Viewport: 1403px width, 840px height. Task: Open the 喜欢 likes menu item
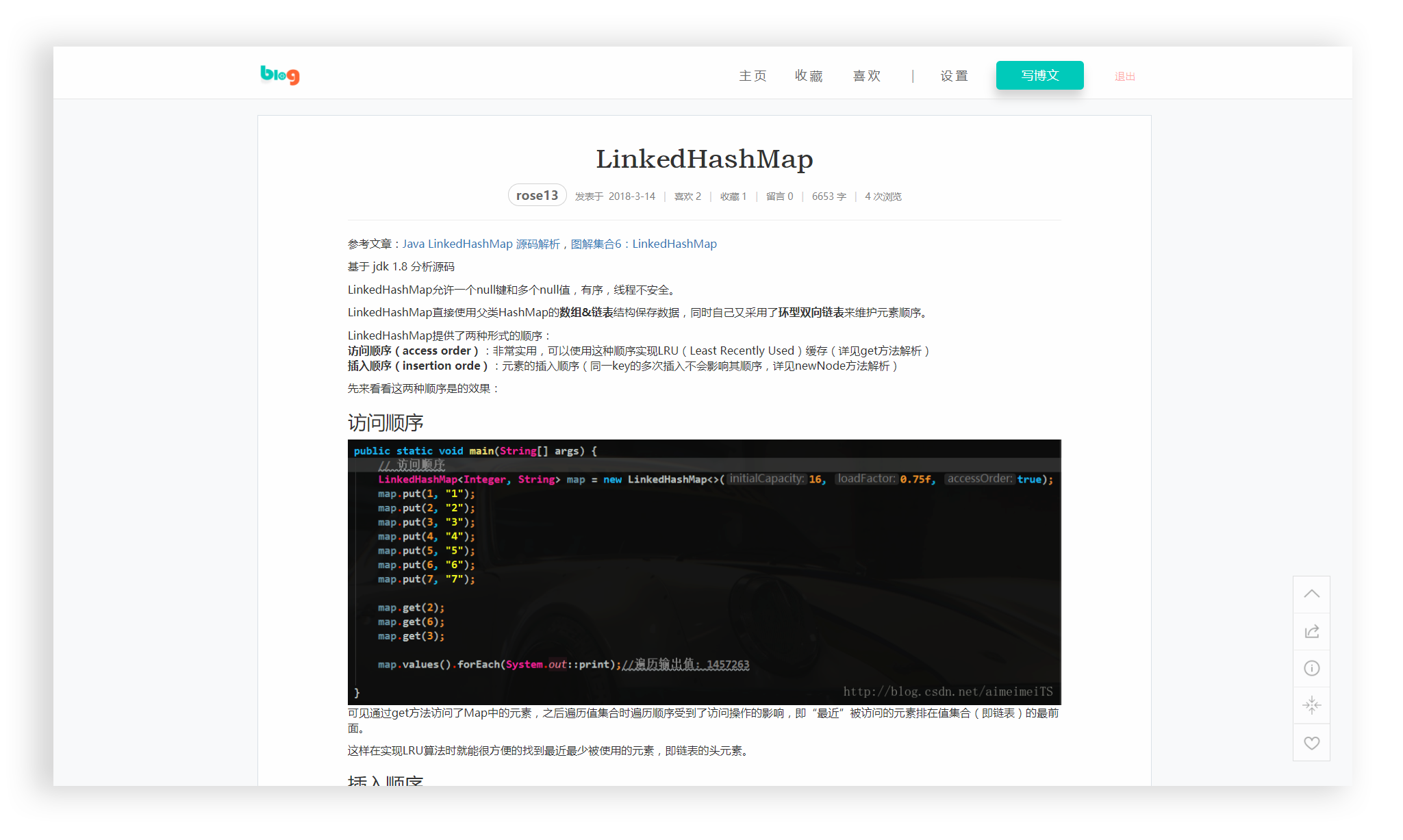pos(867,76)
